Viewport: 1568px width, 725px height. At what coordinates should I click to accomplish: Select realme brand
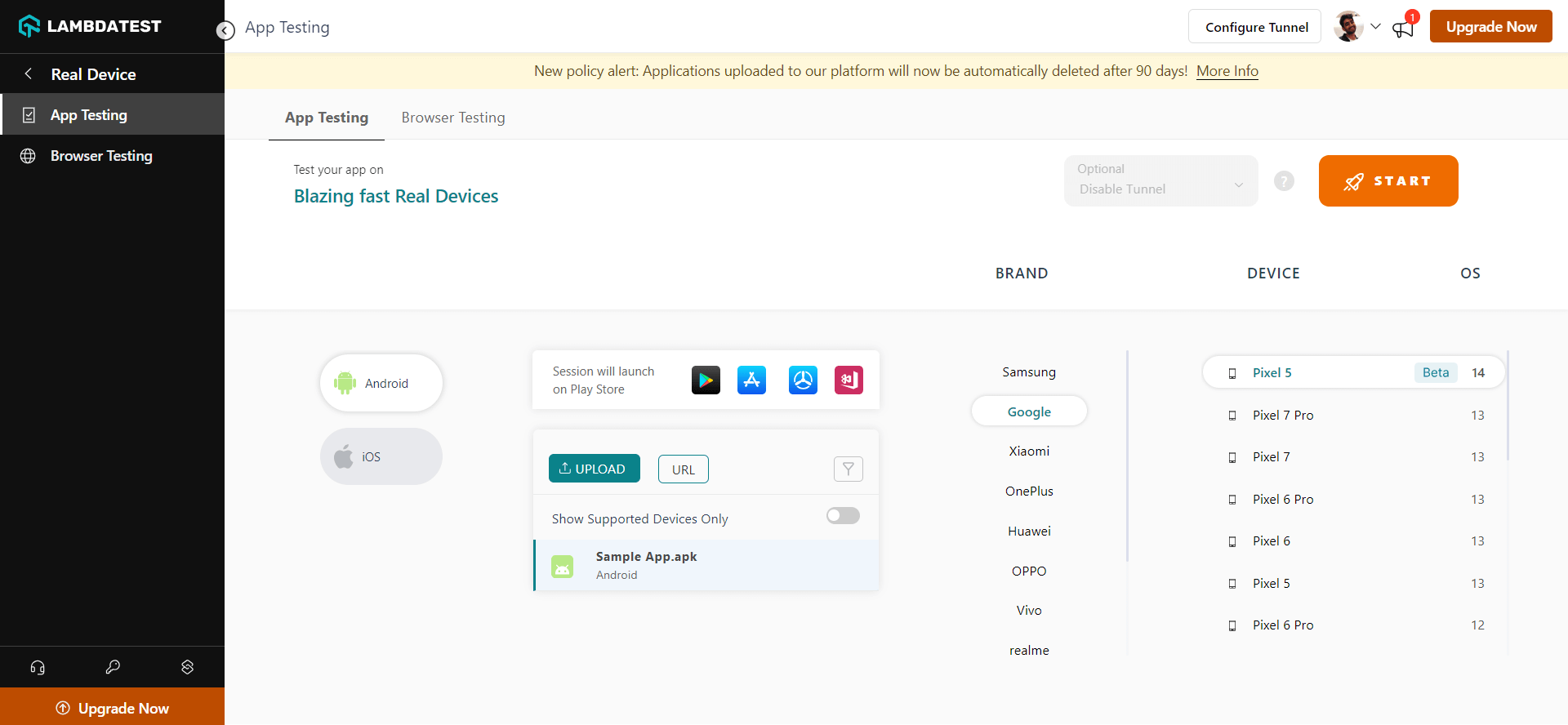[1029, 651]
